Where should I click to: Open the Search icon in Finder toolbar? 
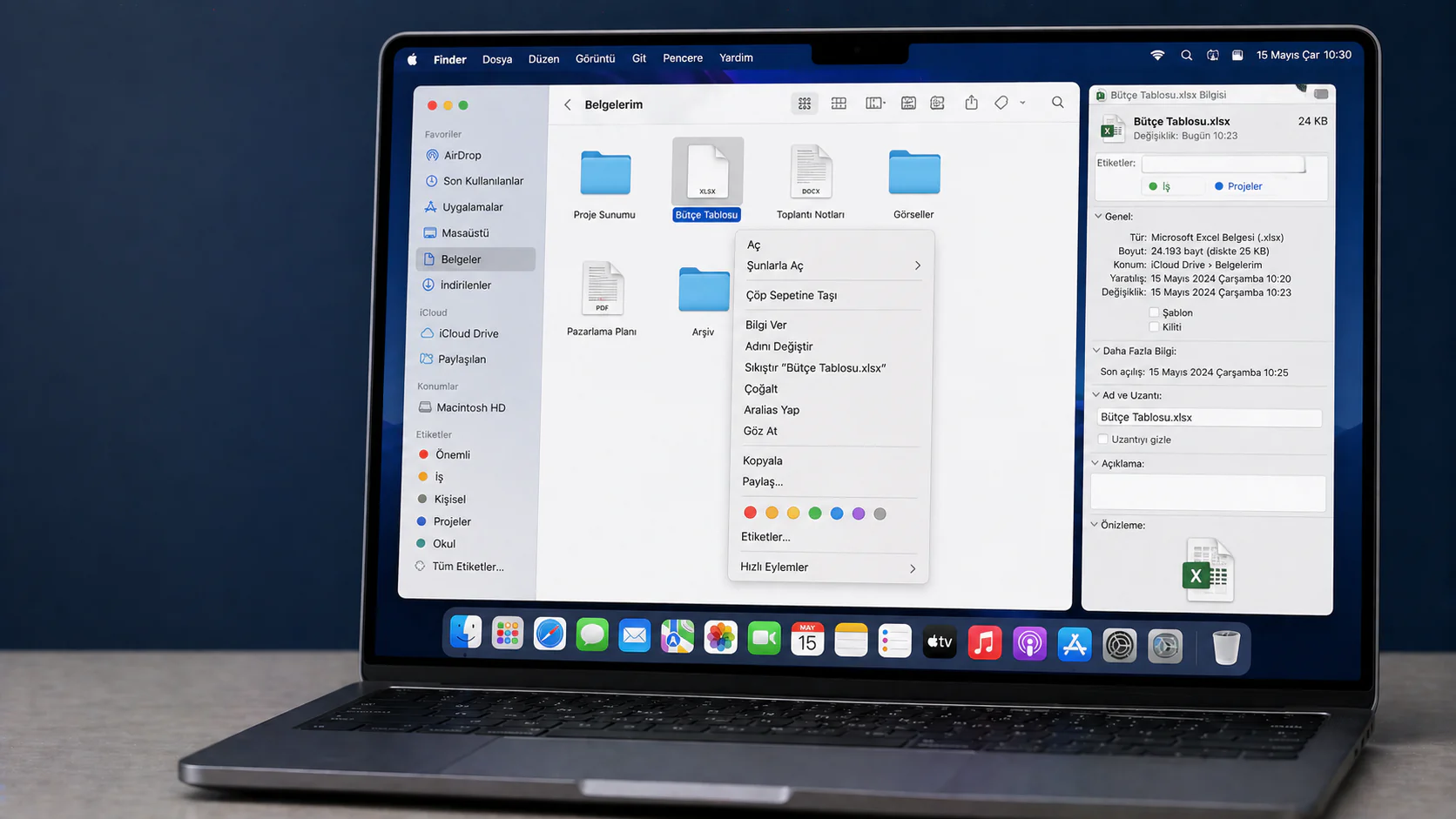(x=1057, y=103)
